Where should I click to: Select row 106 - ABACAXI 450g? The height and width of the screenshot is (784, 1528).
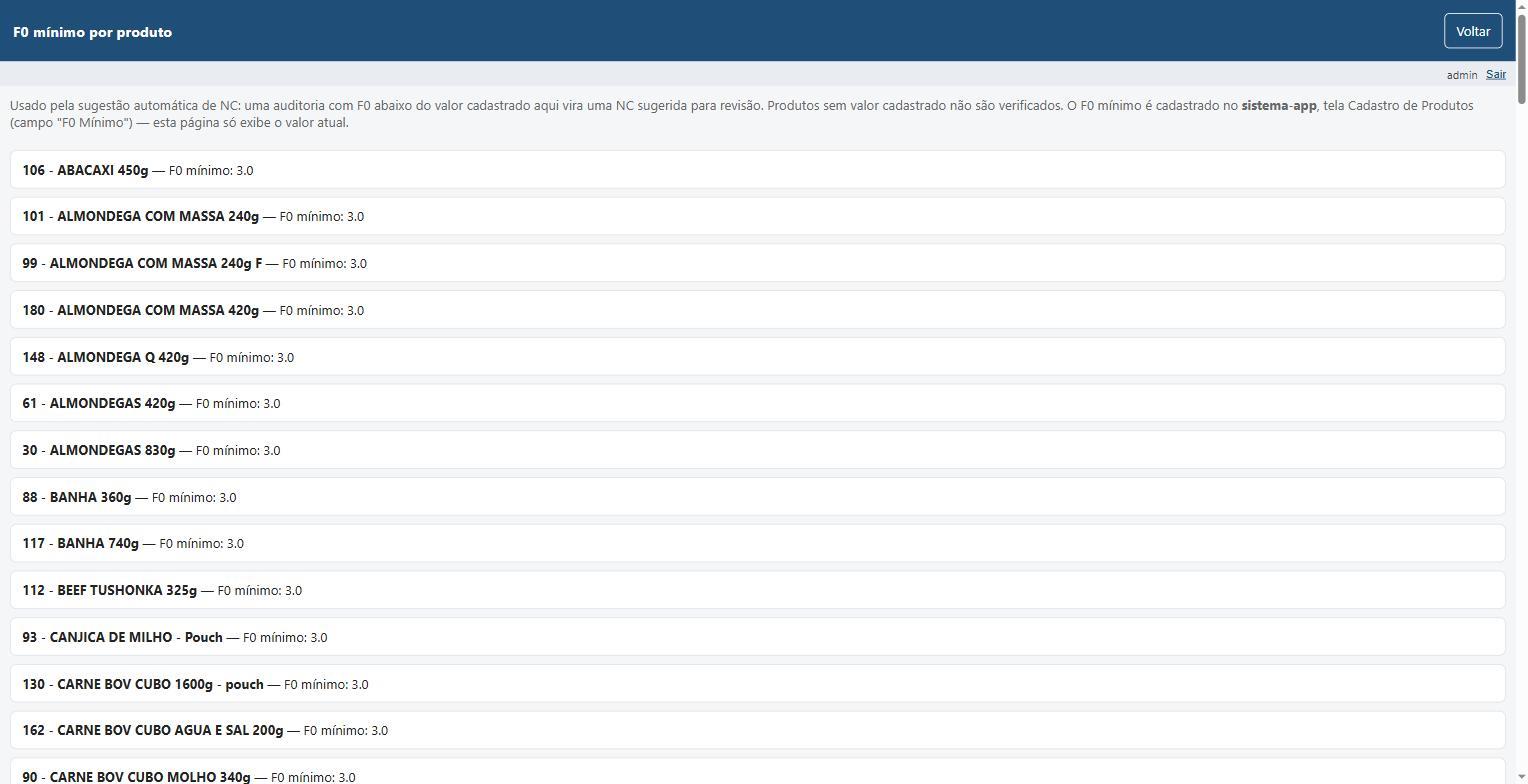coord(757,170)
